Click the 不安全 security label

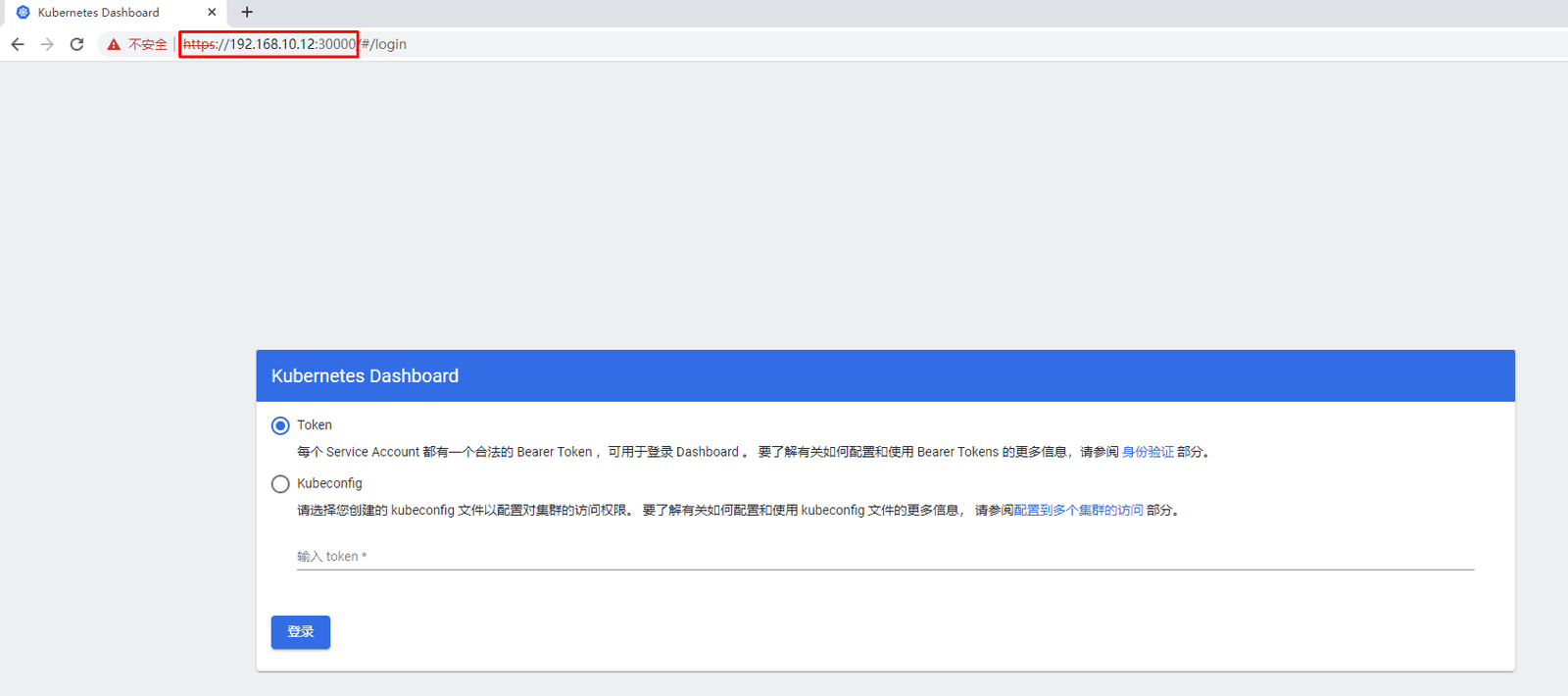[x=148, y=44]
